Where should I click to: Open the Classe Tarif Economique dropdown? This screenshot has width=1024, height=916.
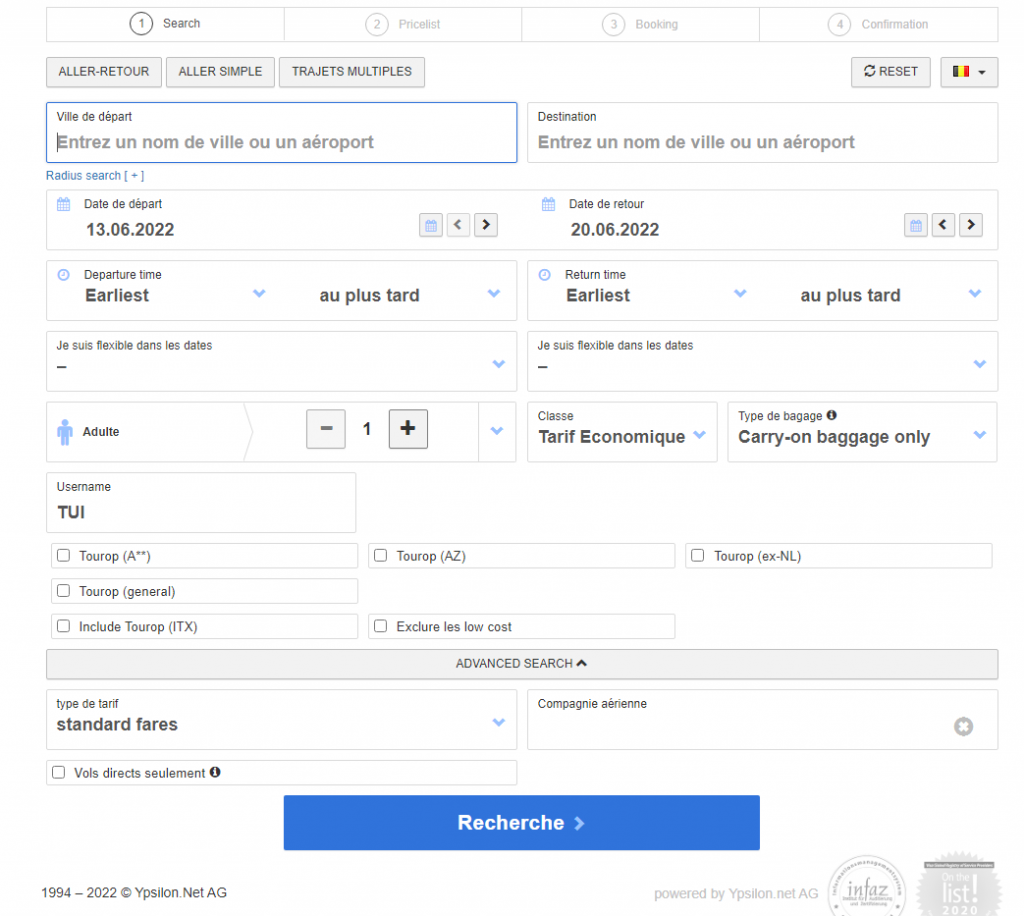tap(621, 437)
